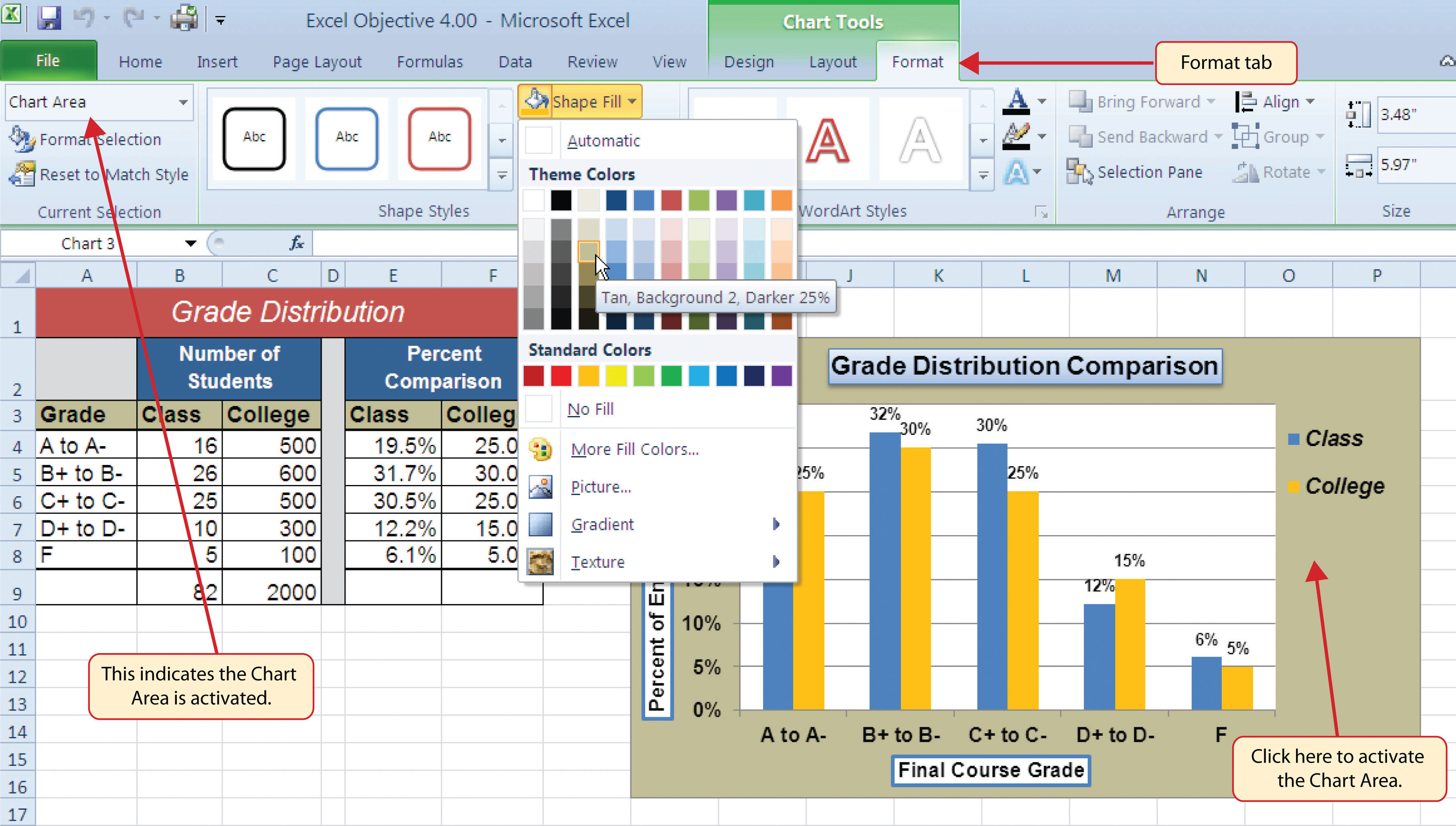
Task: Select the Picture fill option
Action: coord(601,486)
